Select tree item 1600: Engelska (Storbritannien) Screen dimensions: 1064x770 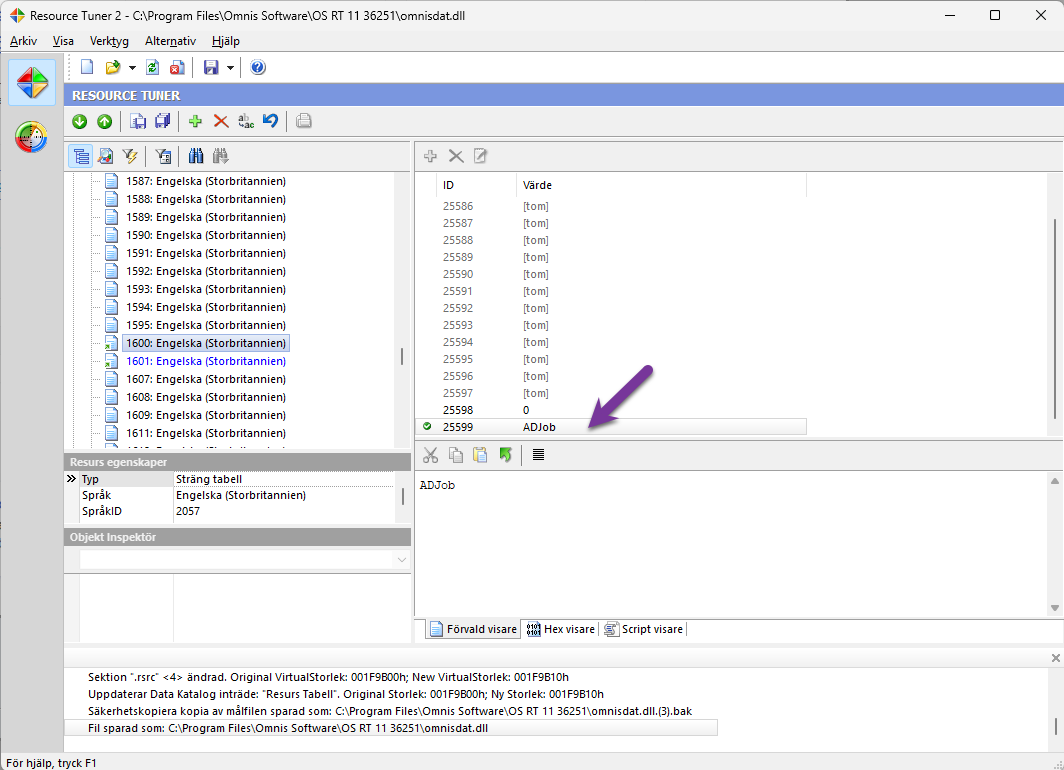206,343
